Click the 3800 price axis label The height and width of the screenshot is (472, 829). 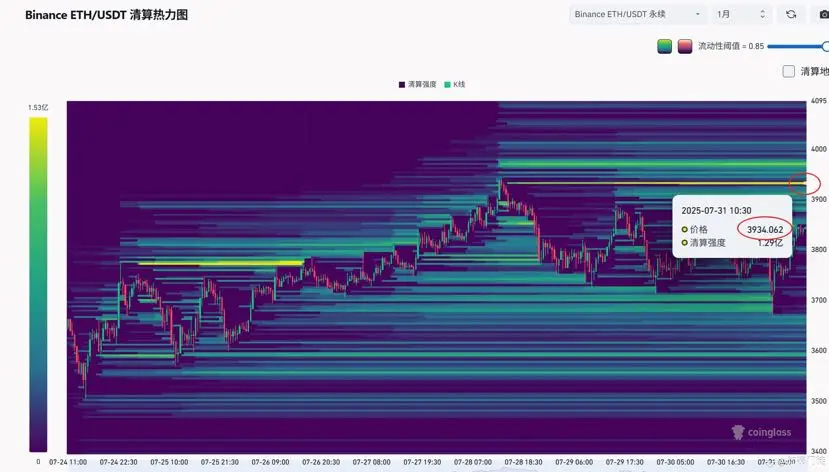point(818,249)
